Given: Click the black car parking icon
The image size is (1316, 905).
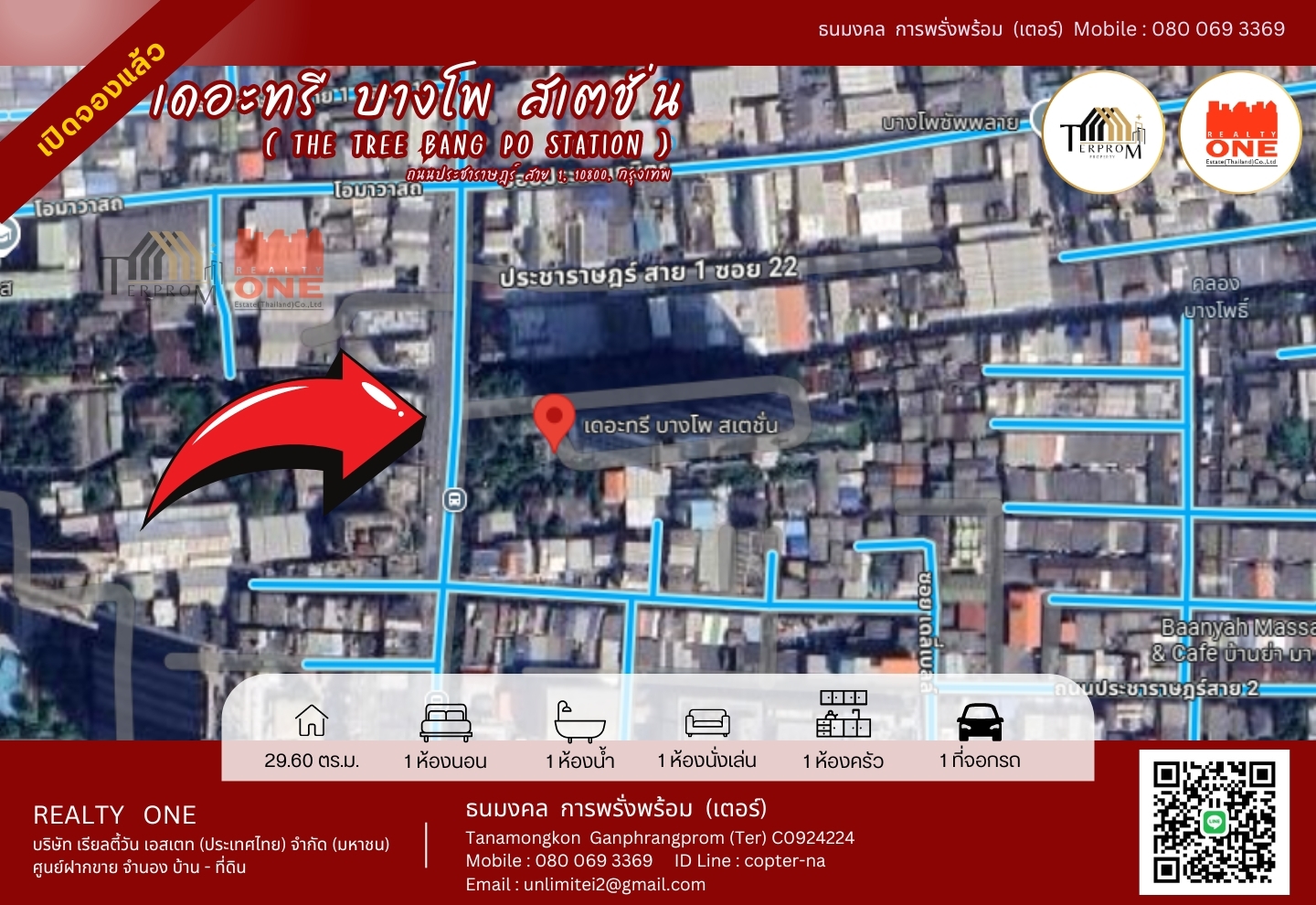Looking at the screenshot, I should pos(980,722).
